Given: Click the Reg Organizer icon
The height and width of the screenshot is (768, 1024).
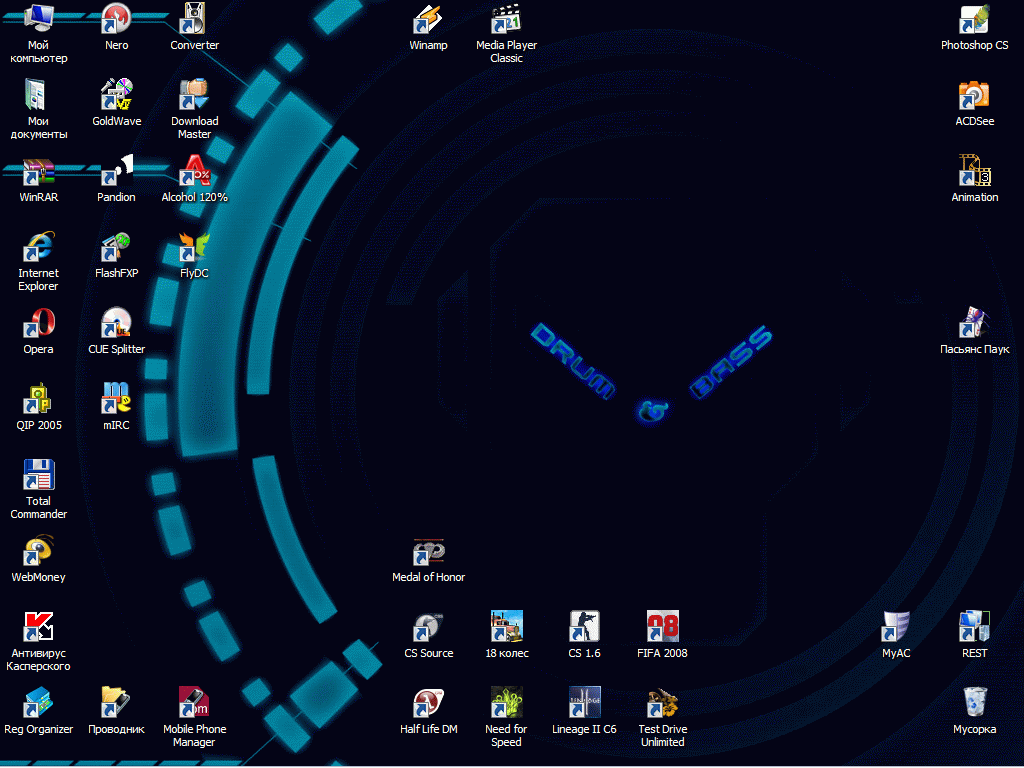Looking at the screenshot, I should [39, 703].
